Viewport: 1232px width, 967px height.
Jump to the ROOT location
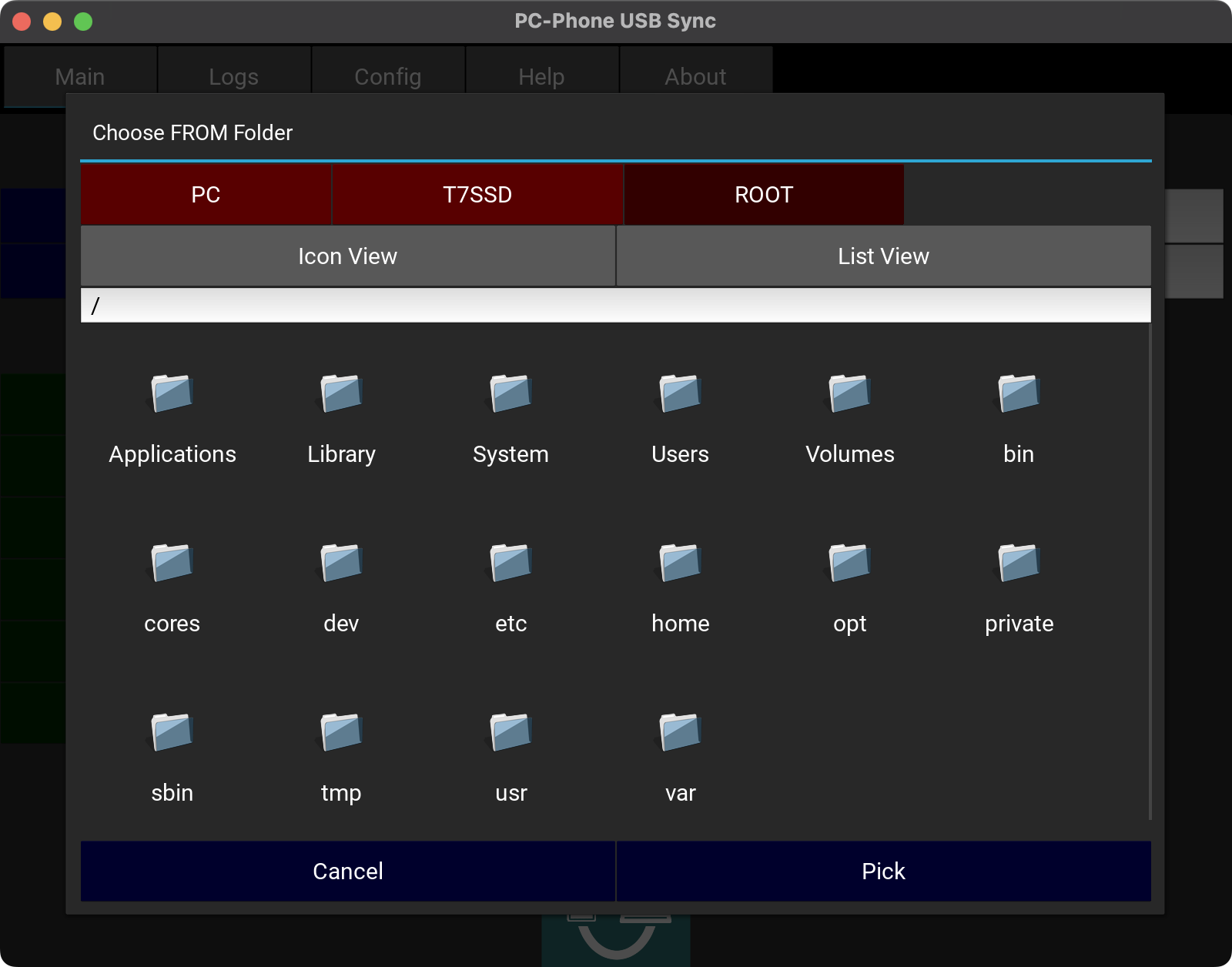pyautogui.click(x=763, y=195)
